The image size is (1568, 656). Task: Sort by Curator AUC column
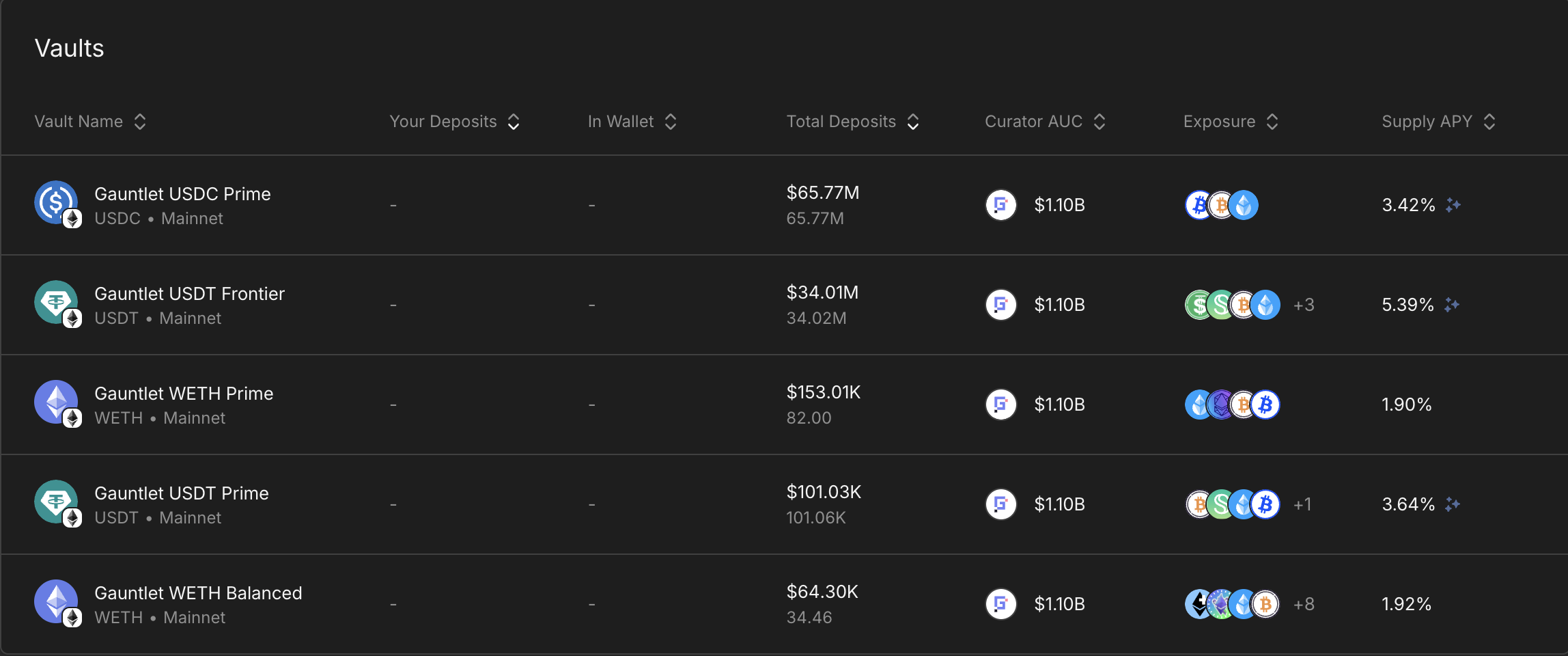[1045, 122]
